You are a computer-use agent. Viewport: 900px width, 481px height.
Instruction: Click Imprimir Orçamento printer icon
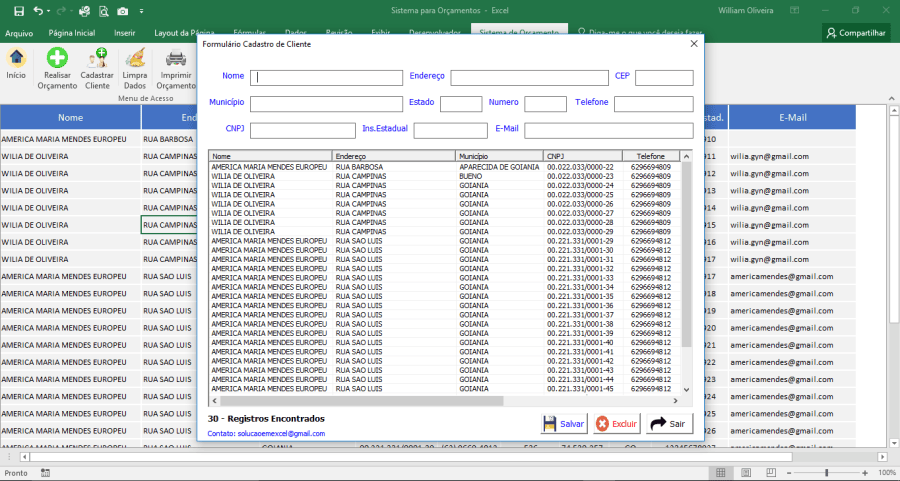[176, 57]
